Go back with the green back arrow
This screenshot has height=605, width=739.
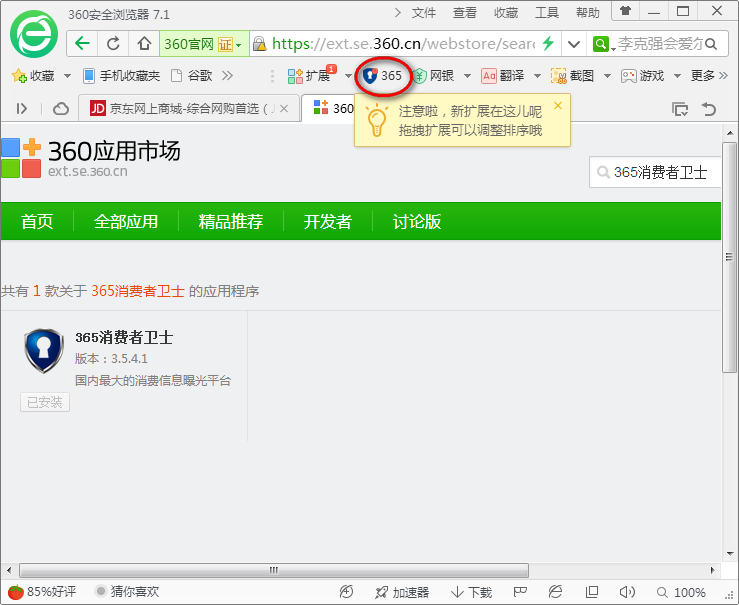pos(82,44)
